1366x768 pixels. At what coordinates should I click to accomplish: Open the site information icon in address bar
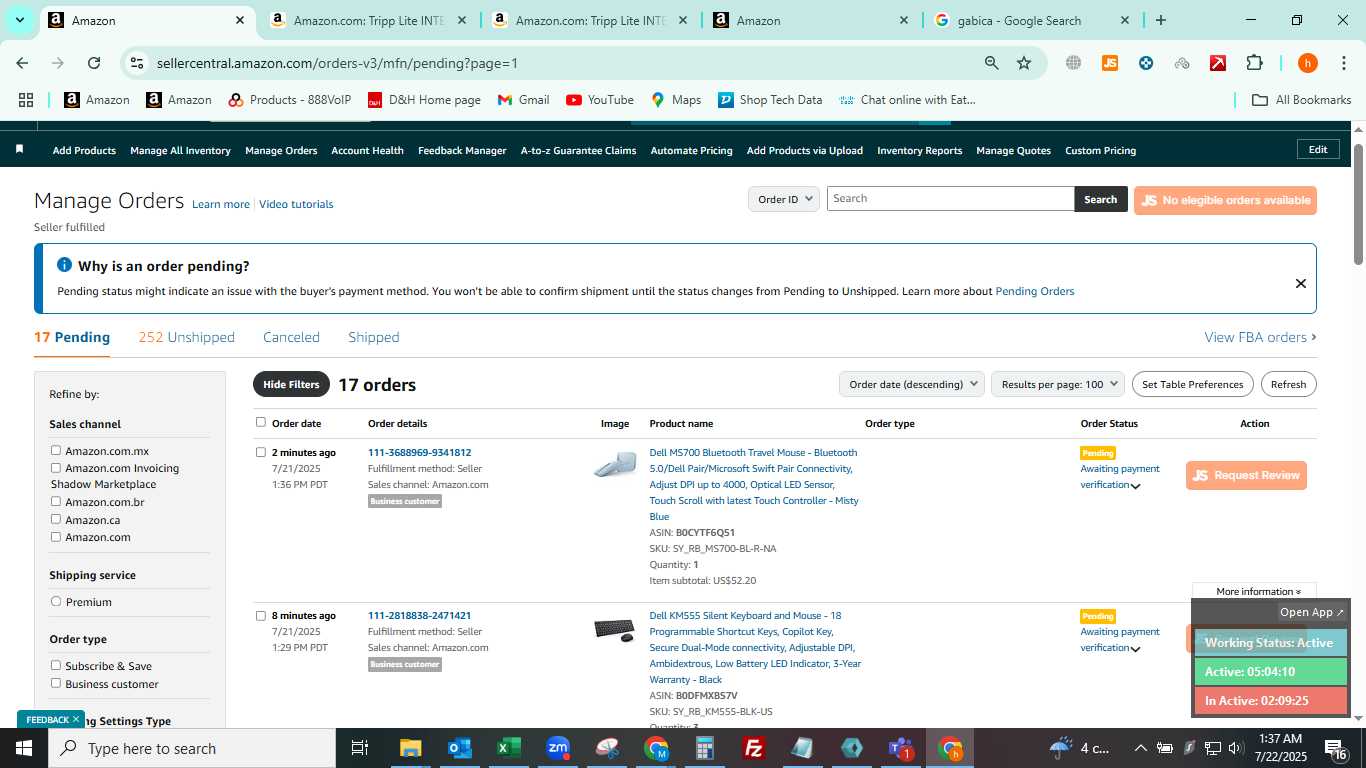point(138,63)
